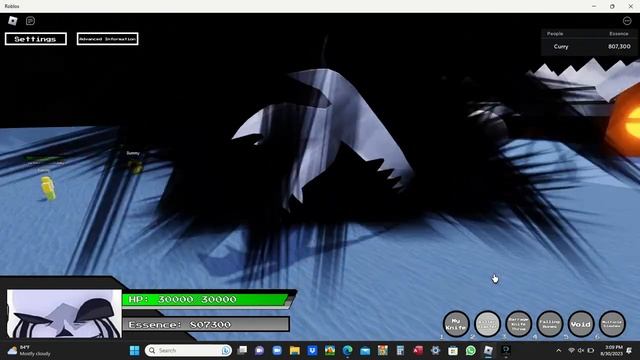Show hidden system tray icons
The height and width of the screenshot is (360, 640).
[559, 350]
